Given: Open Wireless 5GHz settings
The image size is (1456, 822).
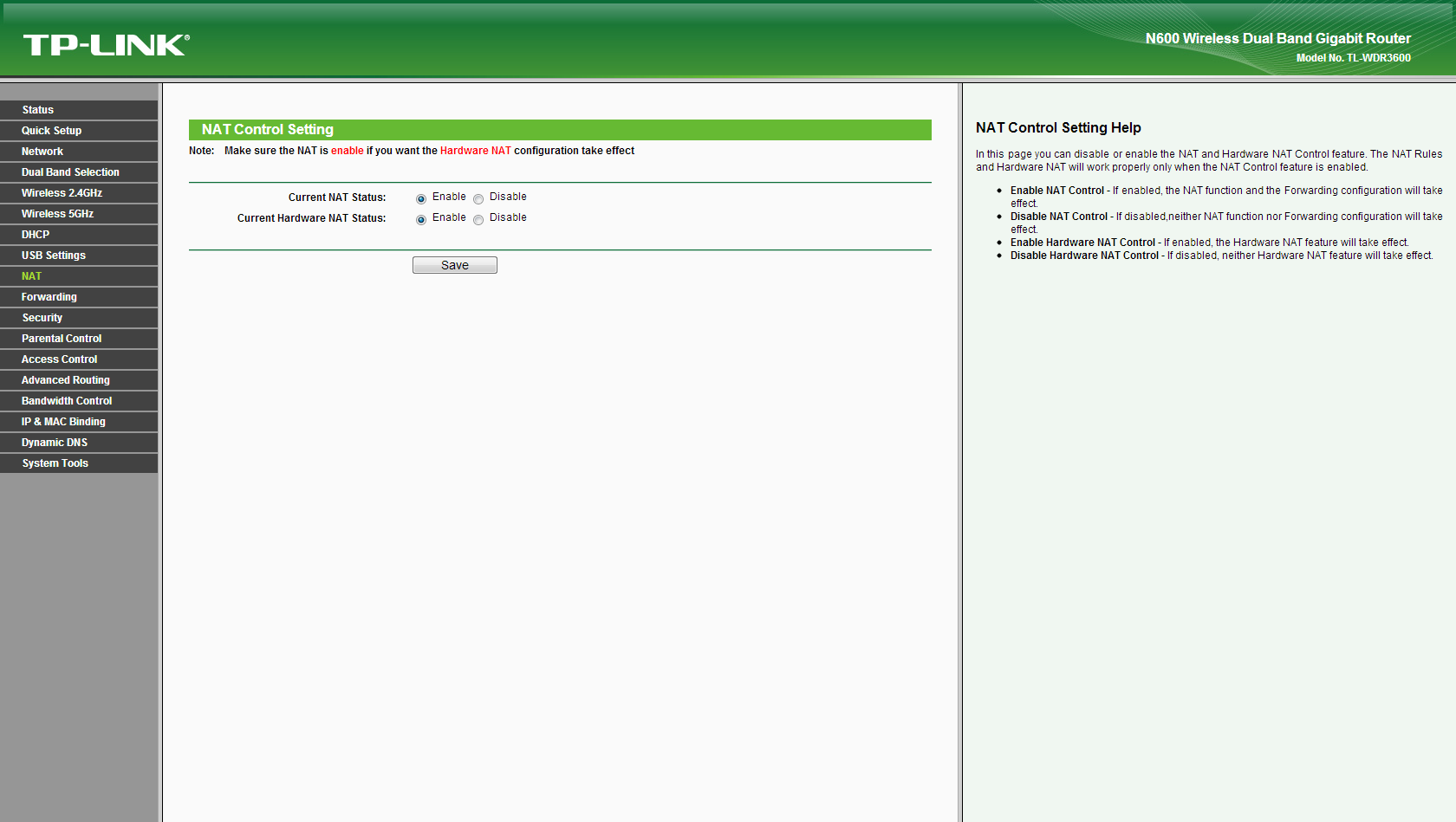Looking at the screenshot, I should click(x=79, y=214).
